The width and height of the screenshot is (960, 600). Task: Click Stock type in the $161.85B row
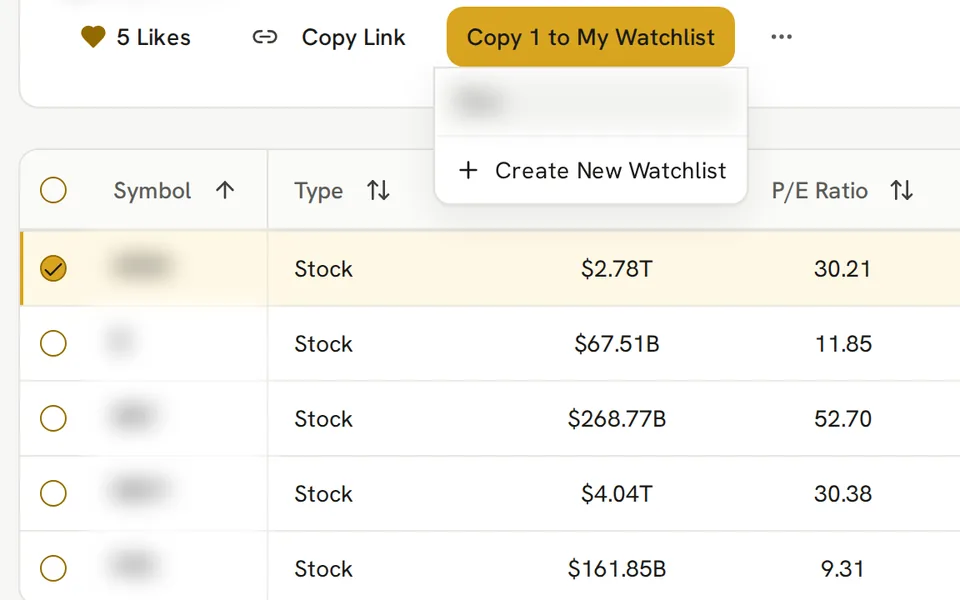(323, 569)
